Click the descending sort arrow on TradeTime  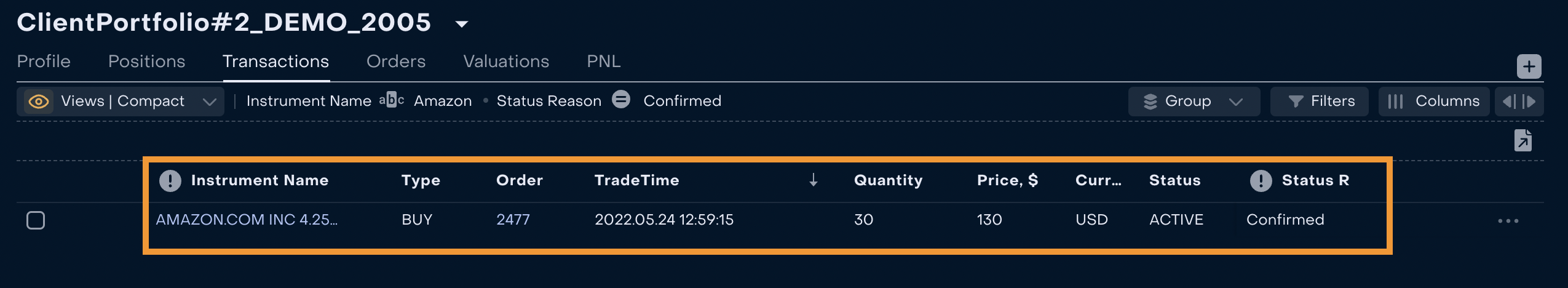pyautogui.click(x=813, y=180)
